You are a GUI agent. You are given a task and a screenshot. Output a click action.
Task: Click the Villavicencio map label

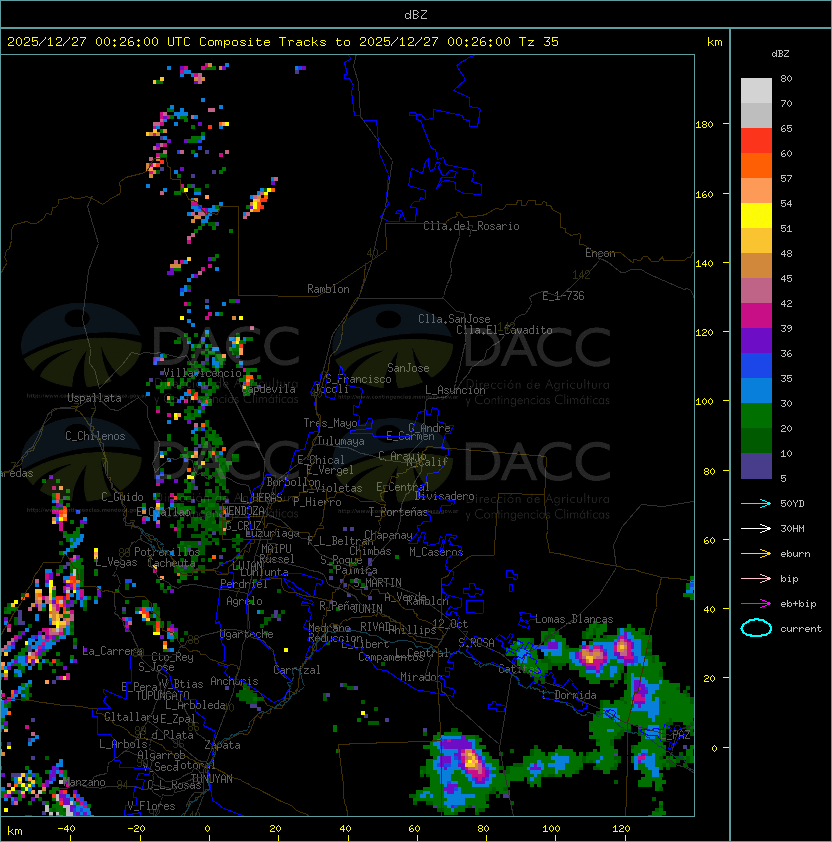(x=202, y=373)
